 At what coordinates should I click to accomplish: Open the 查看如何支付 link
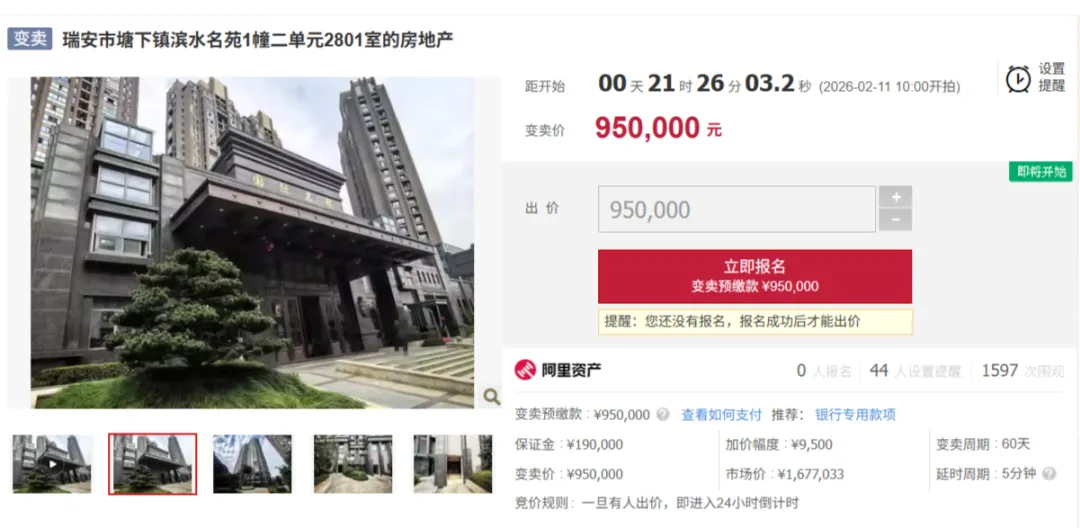722,414
